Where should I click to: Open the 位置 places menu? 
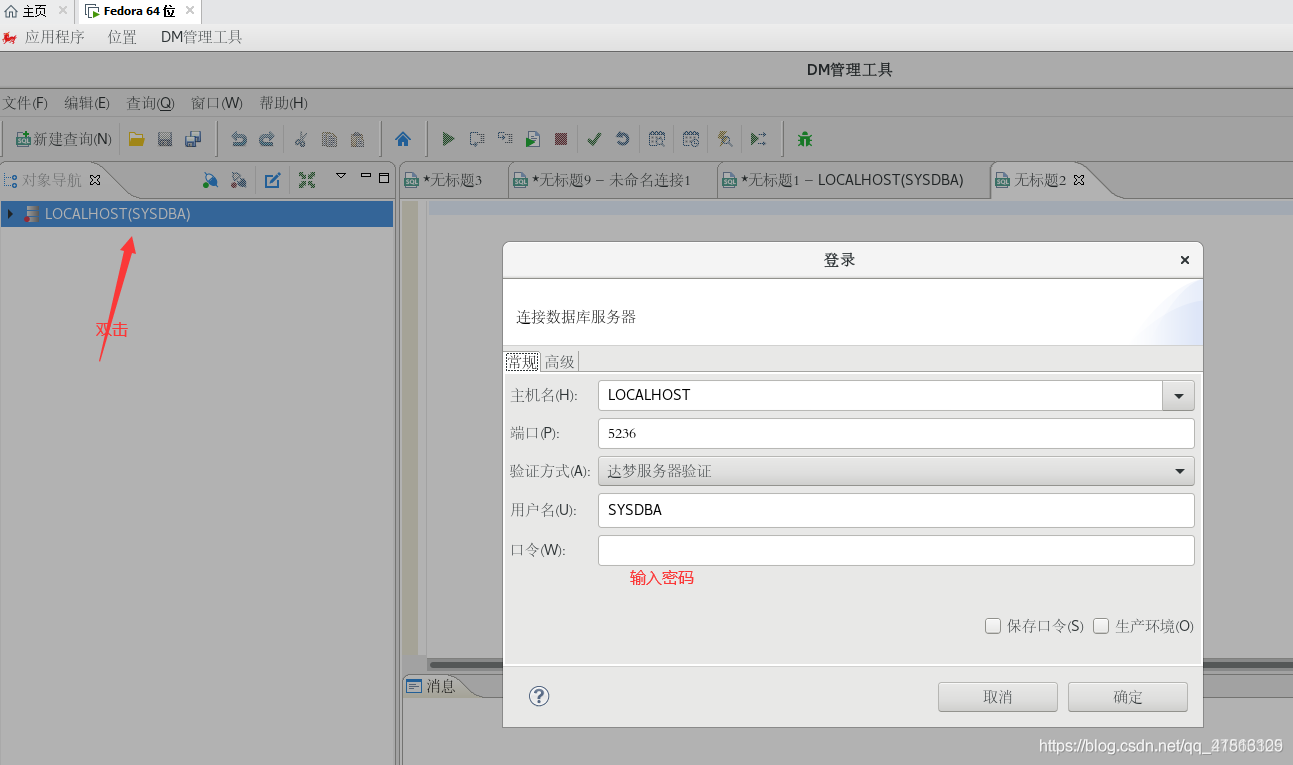122,37
